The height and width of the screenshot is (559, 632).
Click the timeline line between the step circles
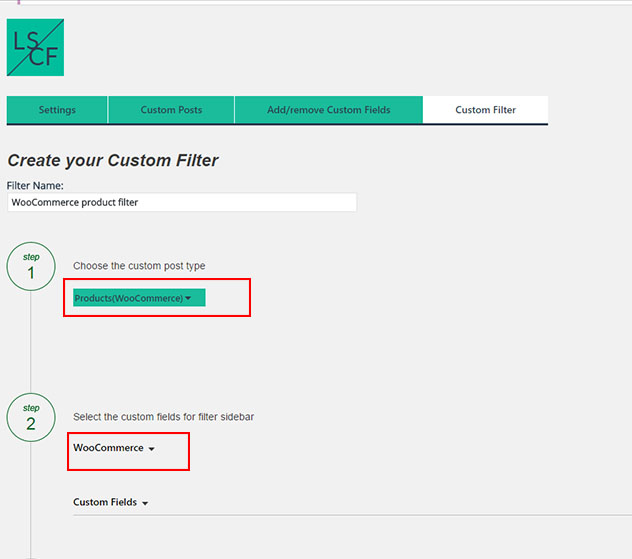pyautogui.click(x=31, y=342)
